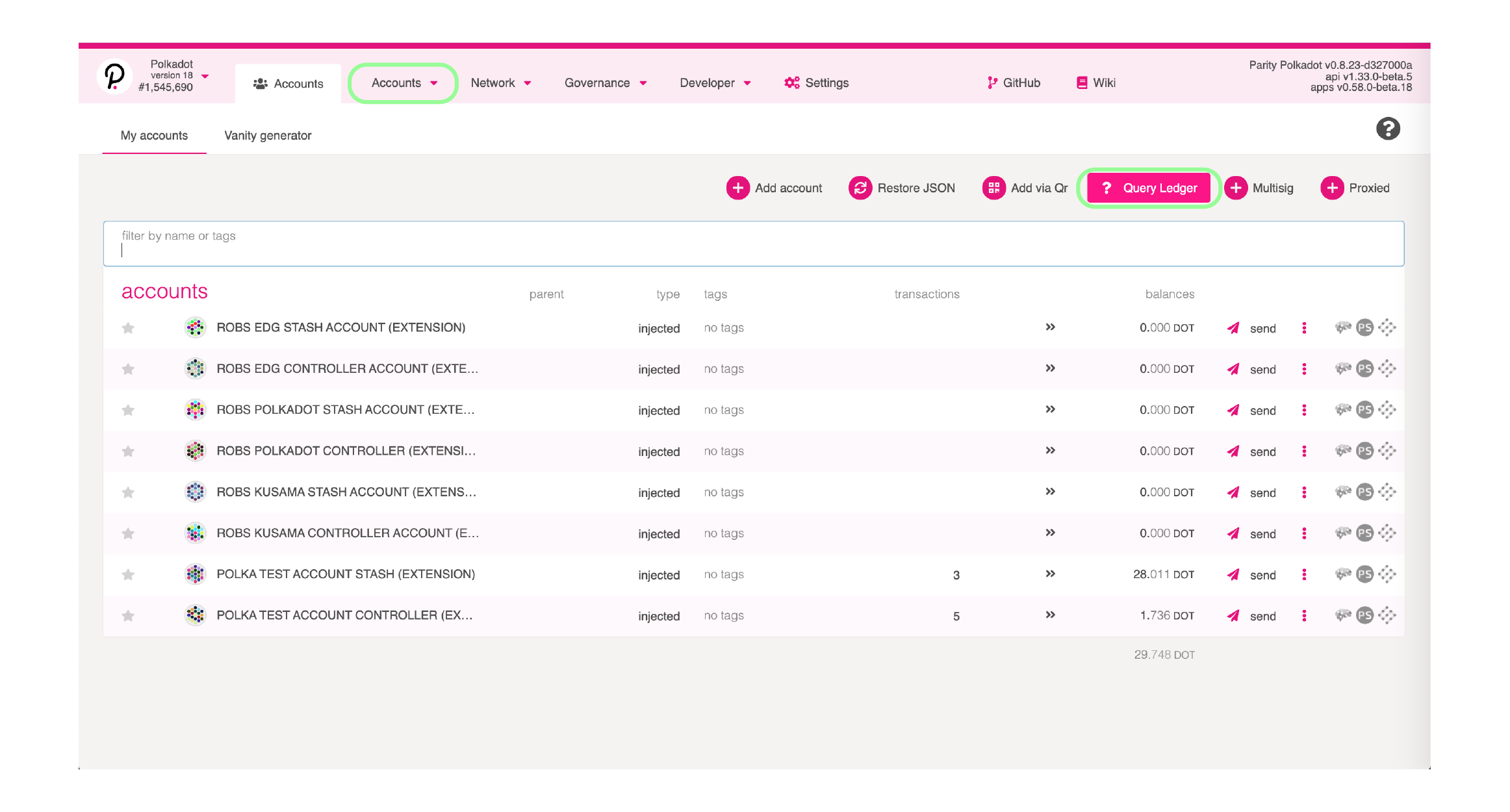Send from ROBS EDG STASH ACCOUNT
Screen dimensions: 1510x812
click(x=1251, y=328)
